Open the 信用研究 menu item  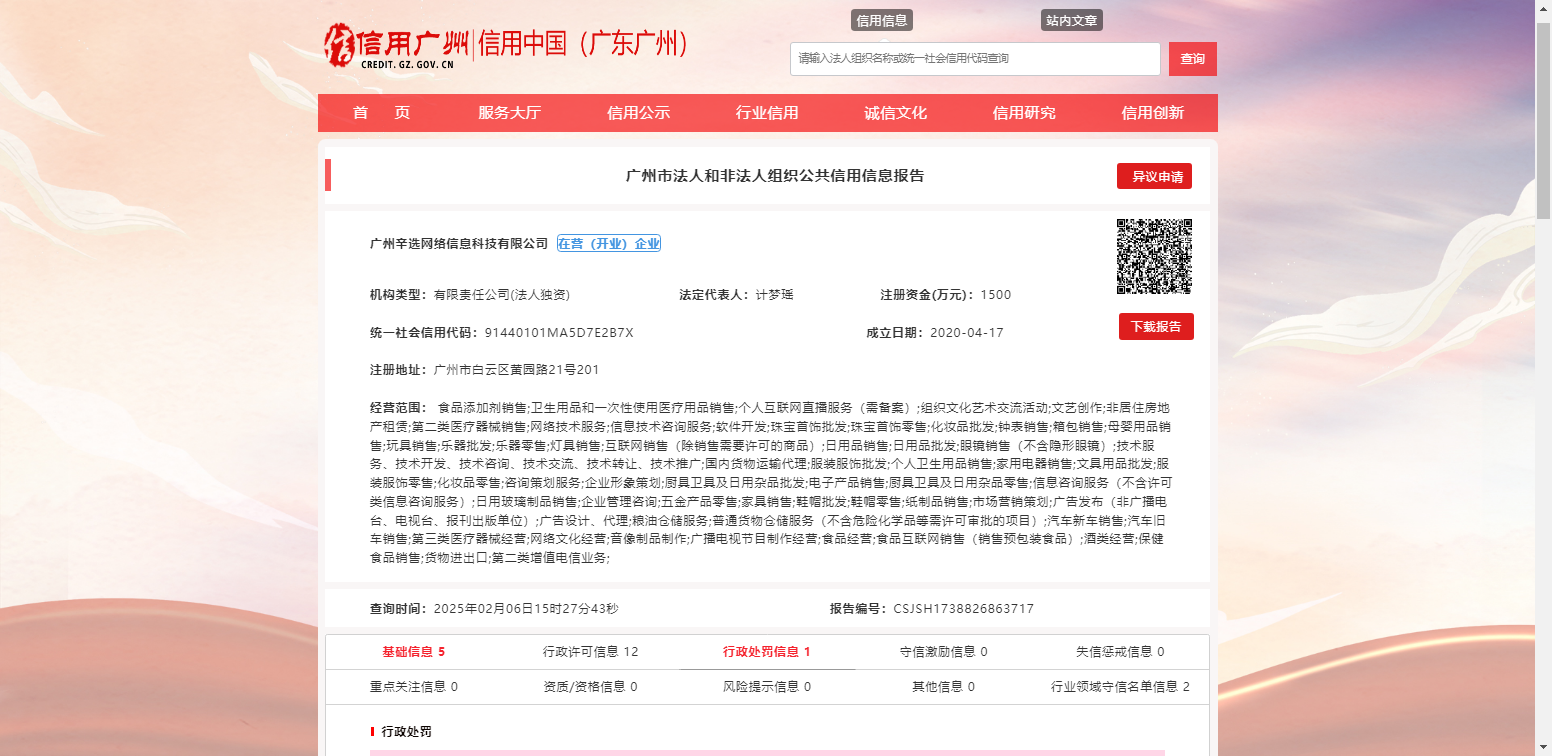pos(1024,113)
